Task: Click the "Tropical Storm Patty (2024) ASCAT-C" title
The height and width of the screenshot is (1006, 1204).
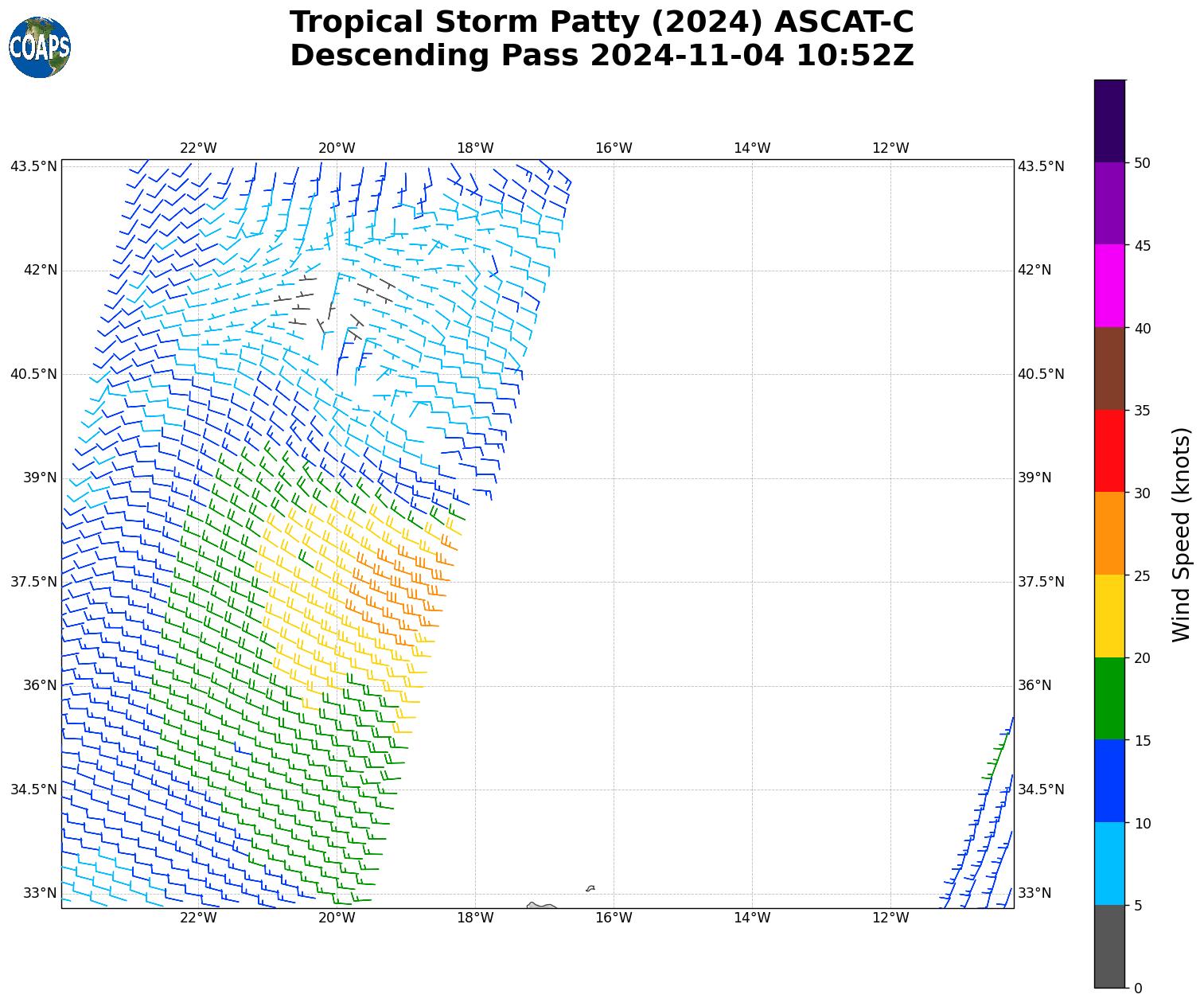Action: coord(602,22)
